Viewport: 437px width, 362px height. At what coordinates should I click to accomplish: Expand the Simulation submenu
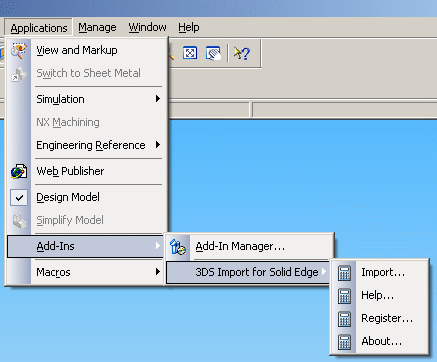click(x=87, y=99)
